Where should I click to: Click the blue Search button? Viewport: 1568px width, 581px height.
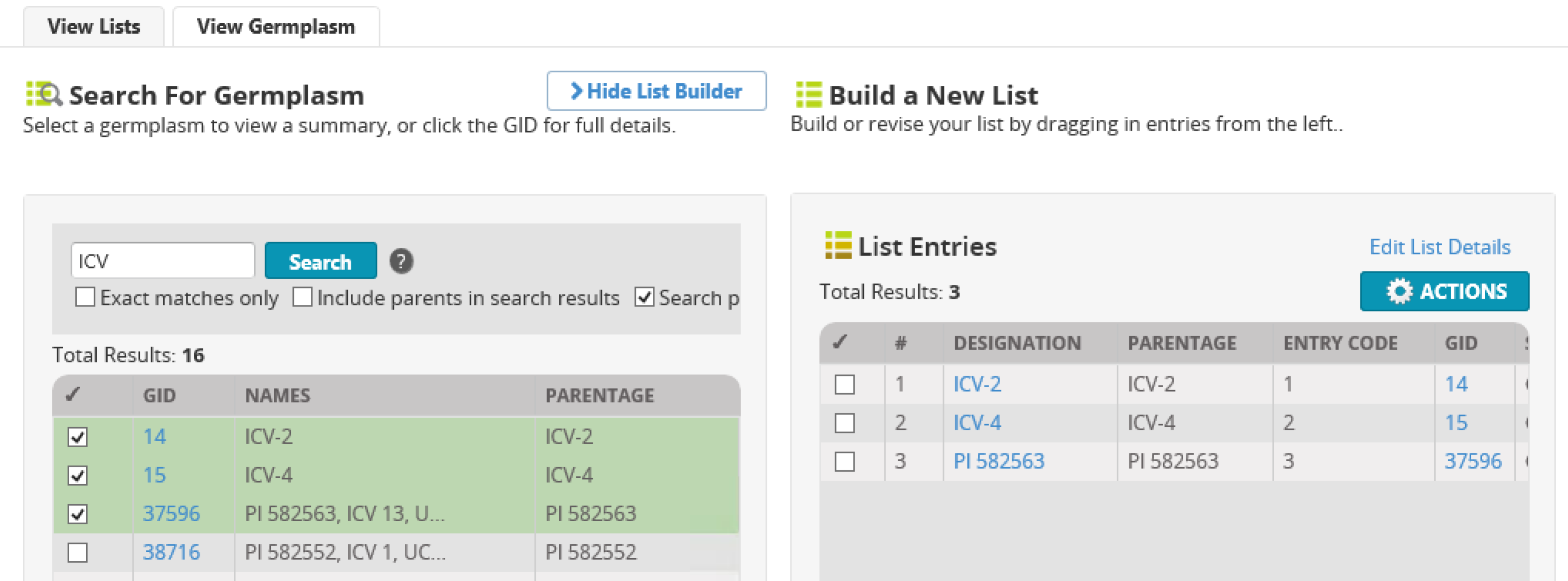click(321, 261)
